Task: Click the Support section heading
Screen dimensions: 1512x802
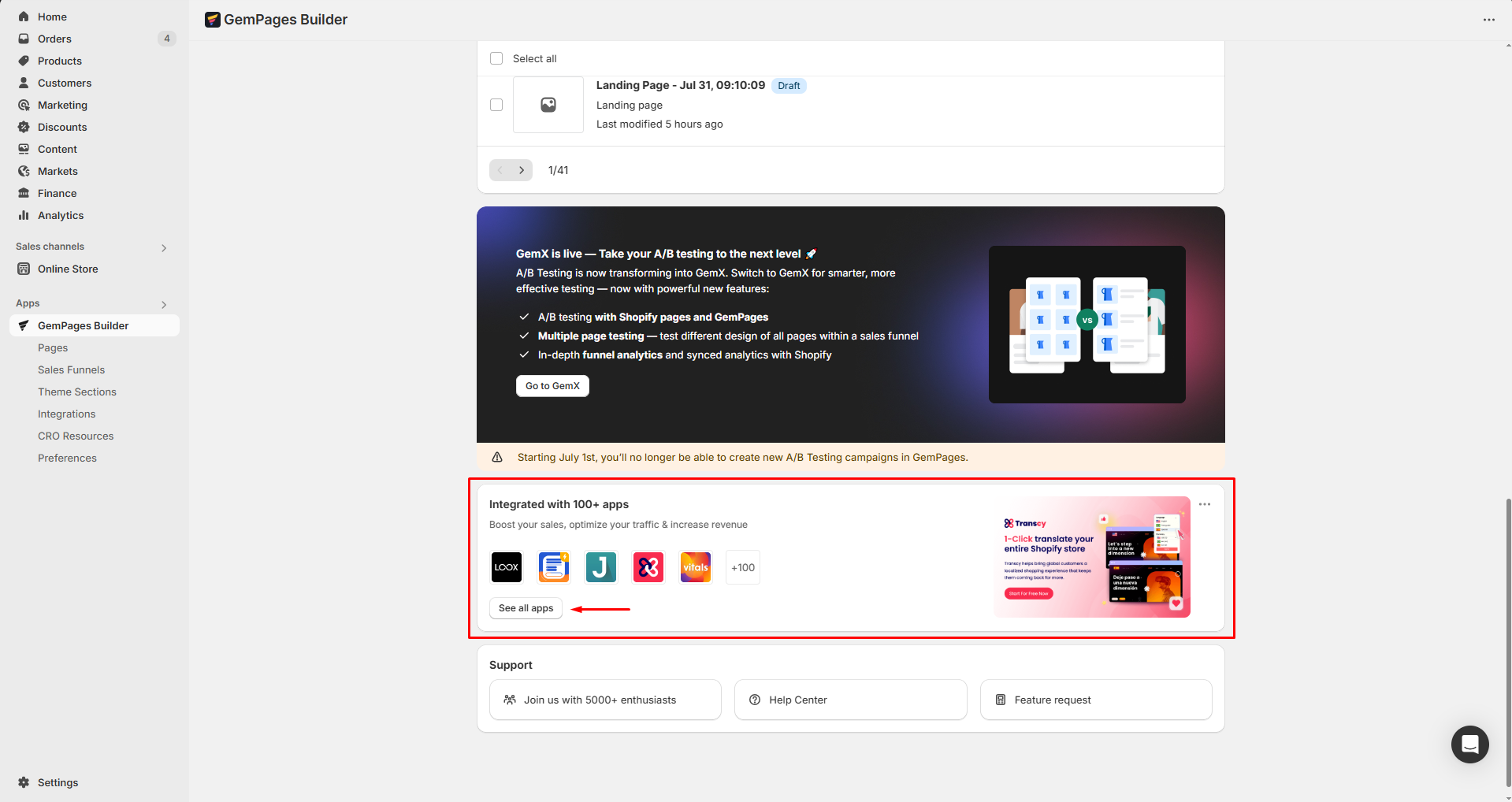Action: click(511, 665)
